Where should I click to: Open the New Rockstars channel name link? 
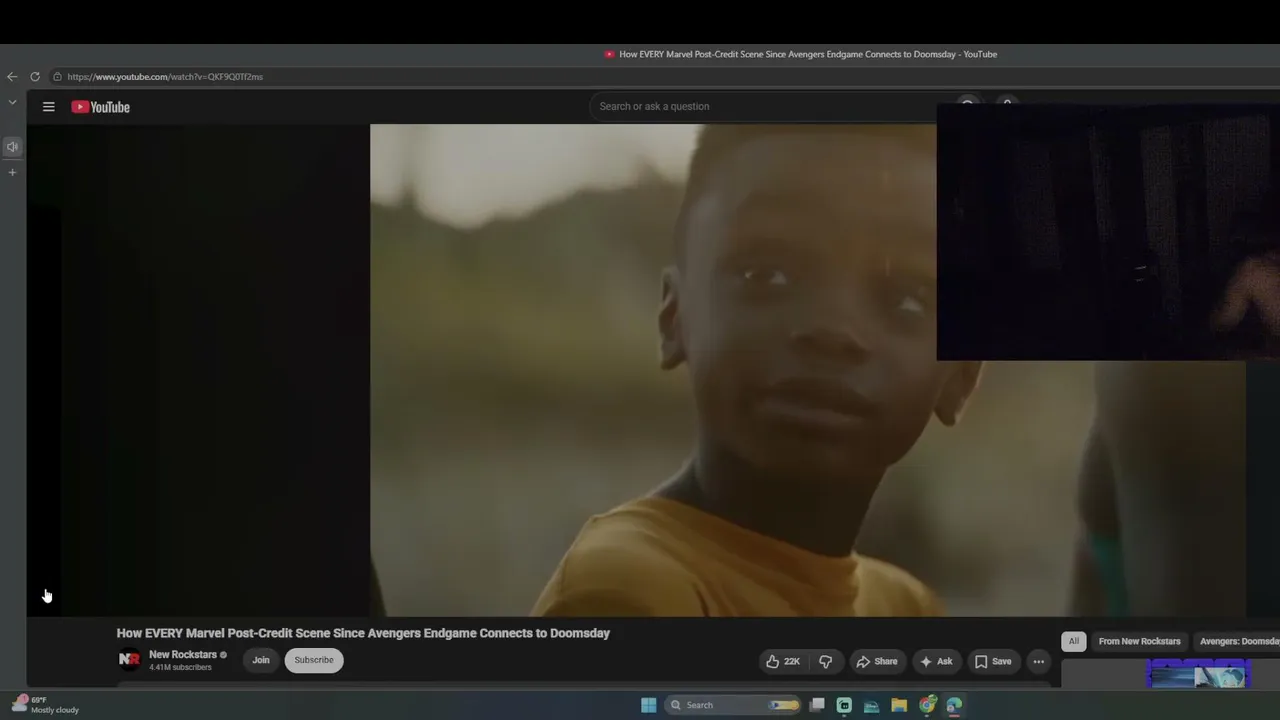click(x=183, y=655)
